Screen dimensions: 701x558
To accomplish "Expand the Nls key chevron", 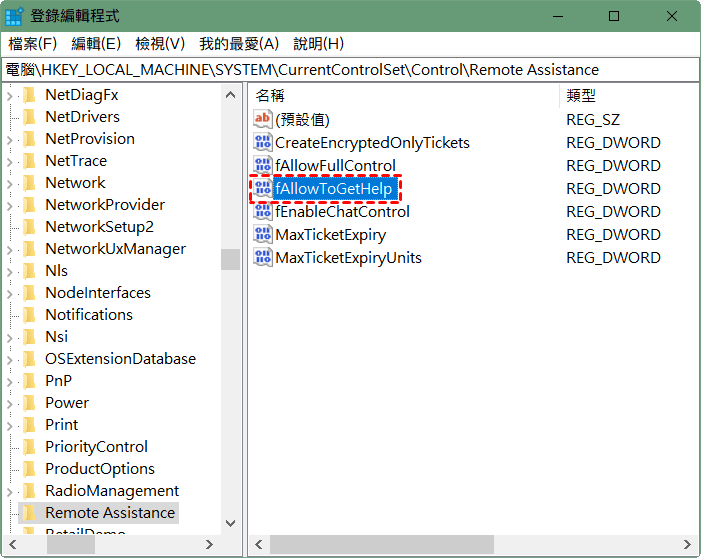I will pos(9,271).
